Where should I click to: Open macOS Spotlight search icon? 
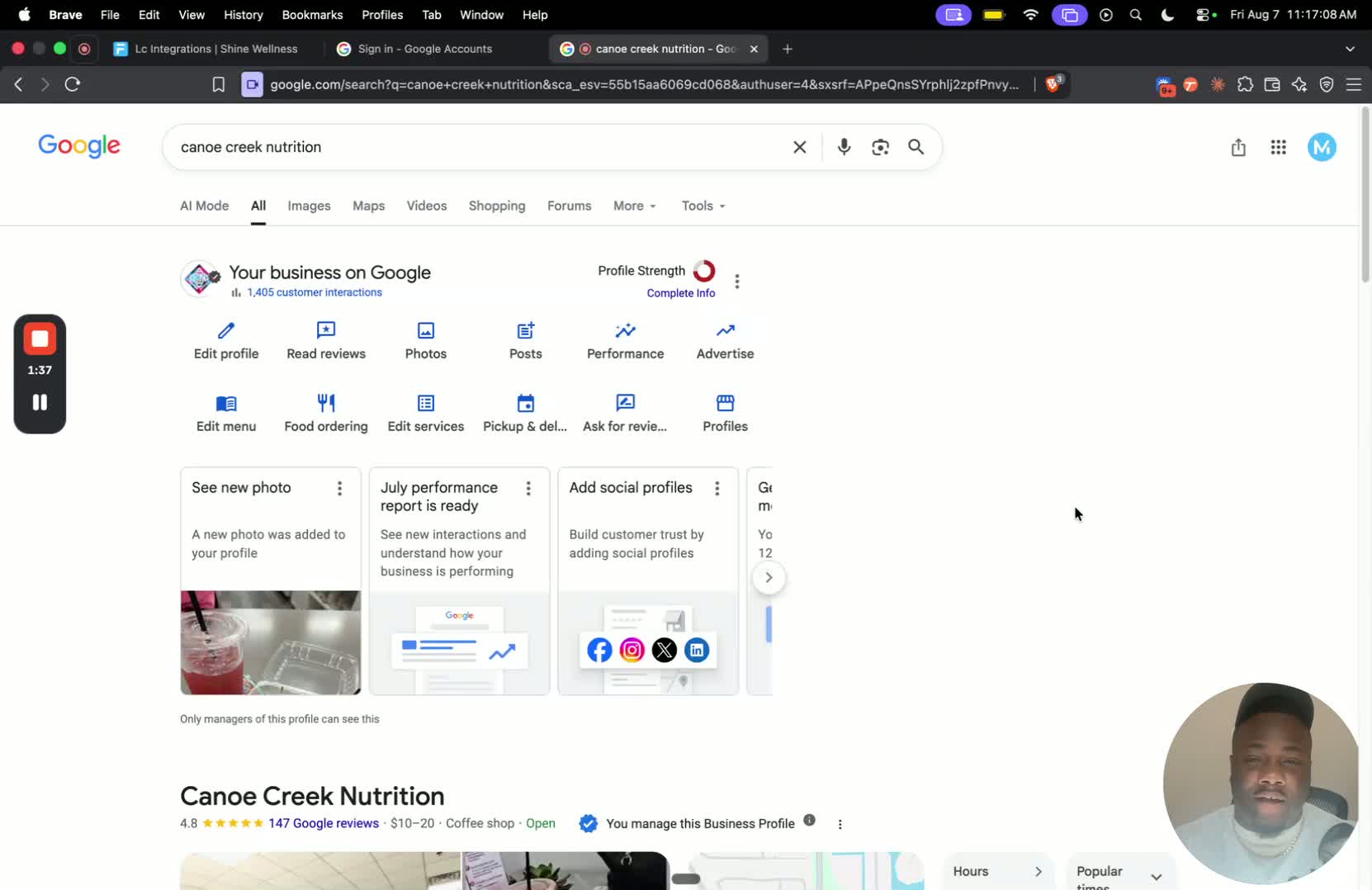pos(1136,15)
